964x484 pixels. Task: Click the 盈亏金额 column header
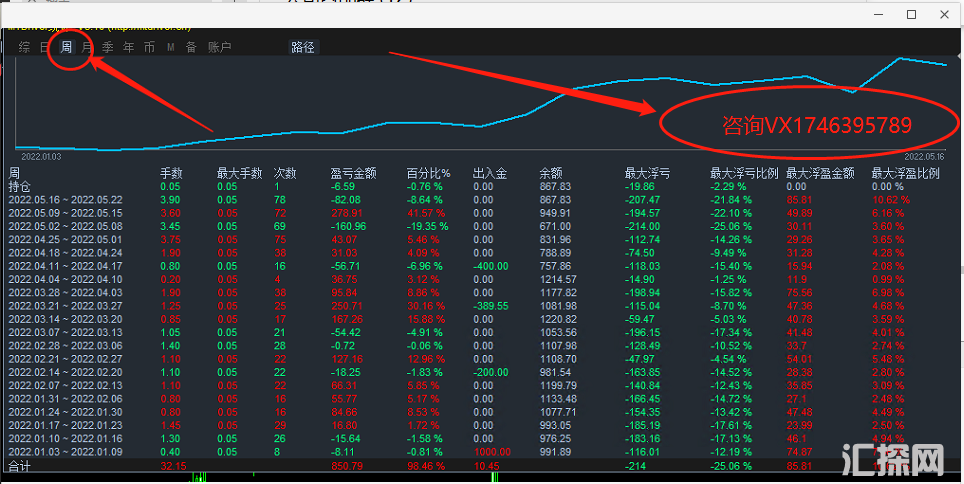point(353,173)
